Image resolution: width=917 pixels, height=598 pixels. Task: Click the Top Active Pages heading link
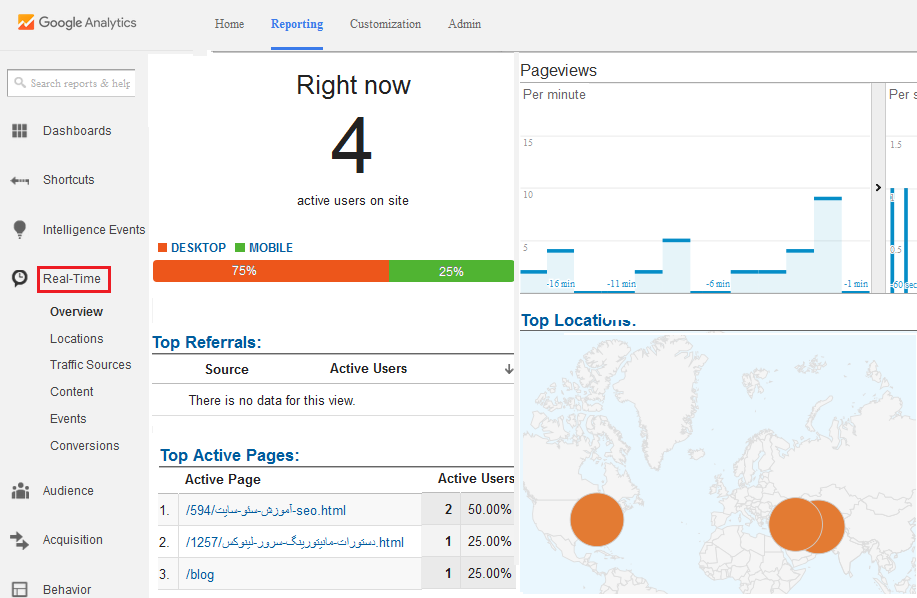(230, 455)
